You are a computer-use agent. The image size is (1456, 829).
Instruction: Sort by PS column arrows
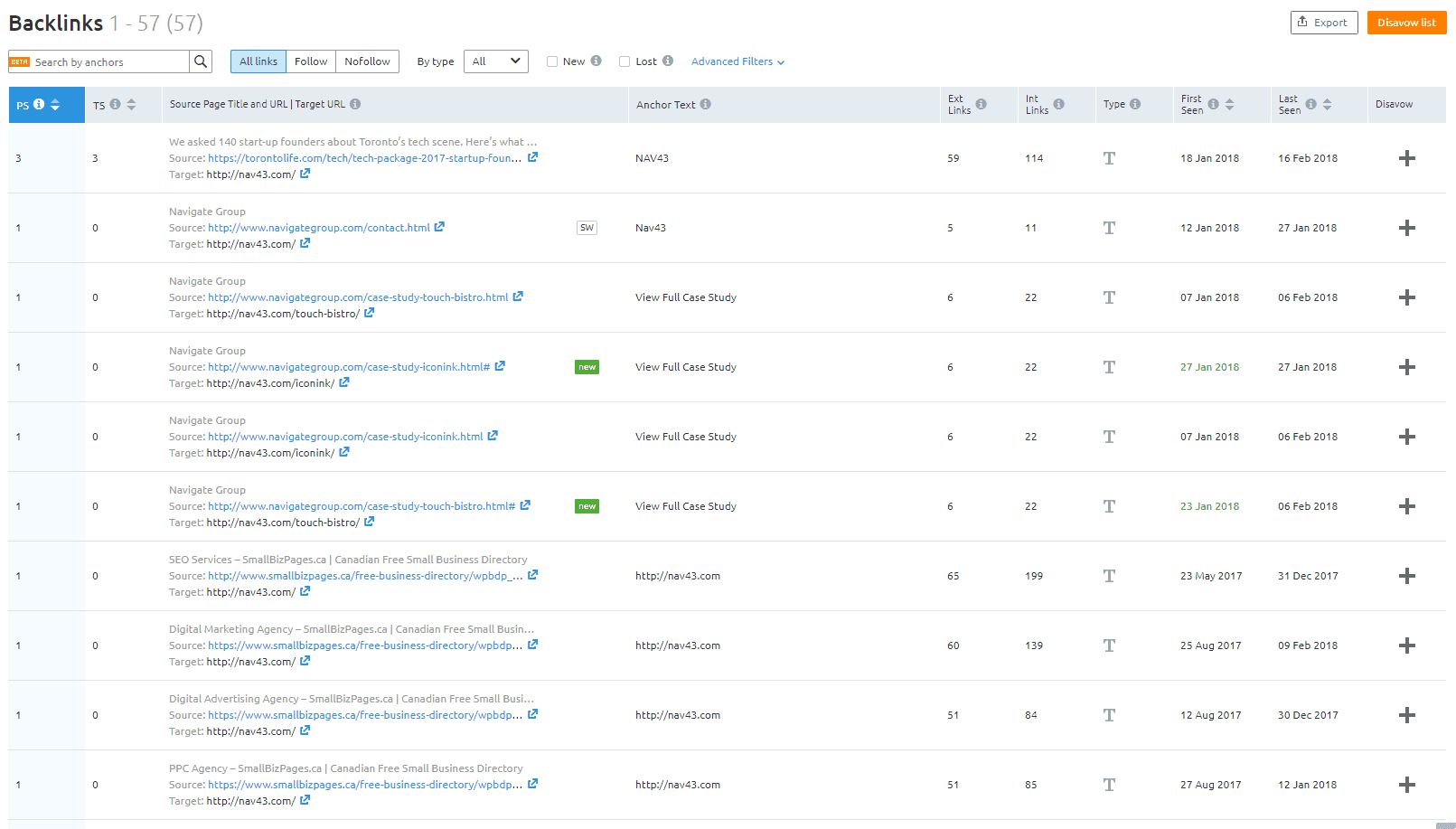click(x=55, y=104)
